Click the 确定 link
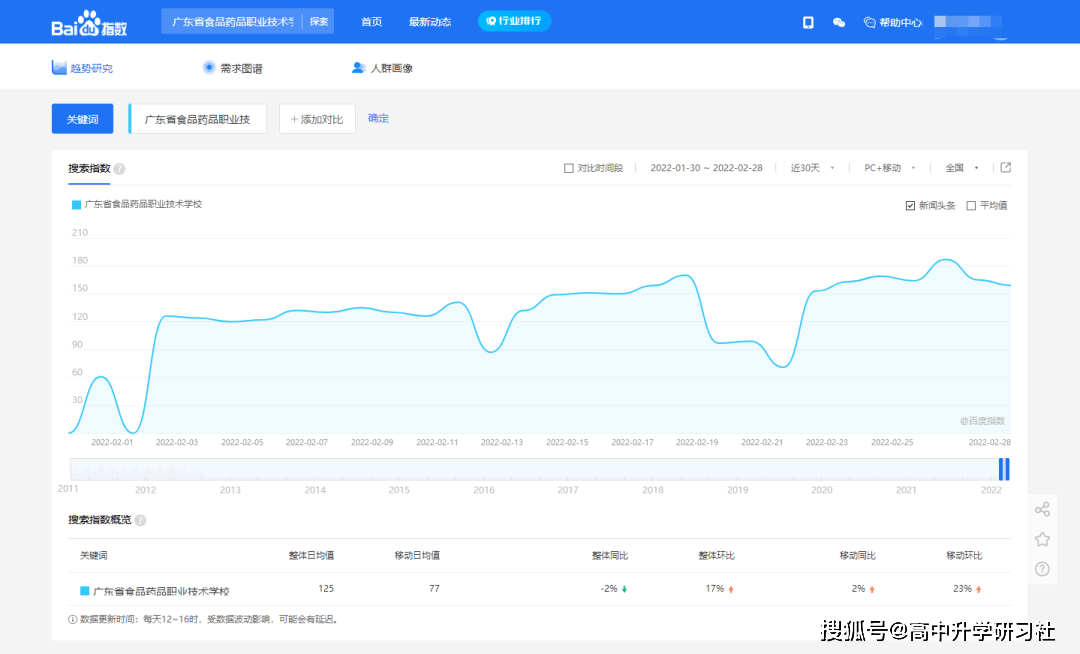Screen dimensions: 1080x654 point(378,118)
